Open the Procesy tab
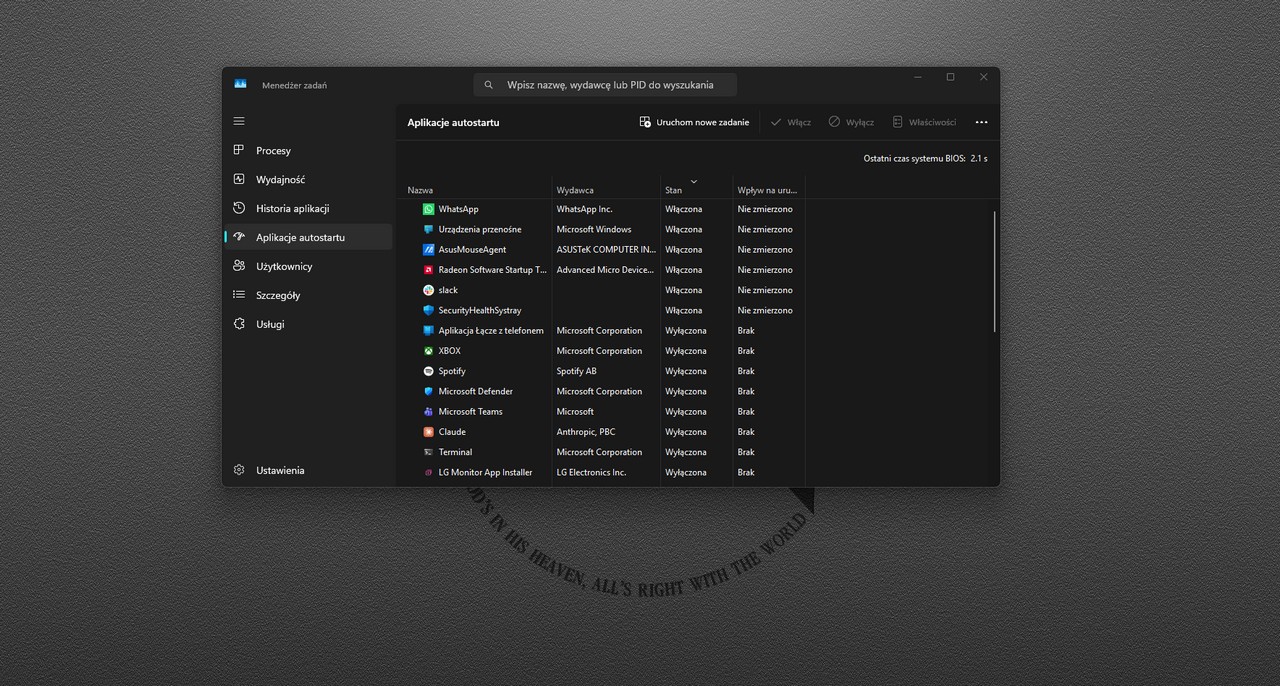1280x686 pixels. pos(308,150)
